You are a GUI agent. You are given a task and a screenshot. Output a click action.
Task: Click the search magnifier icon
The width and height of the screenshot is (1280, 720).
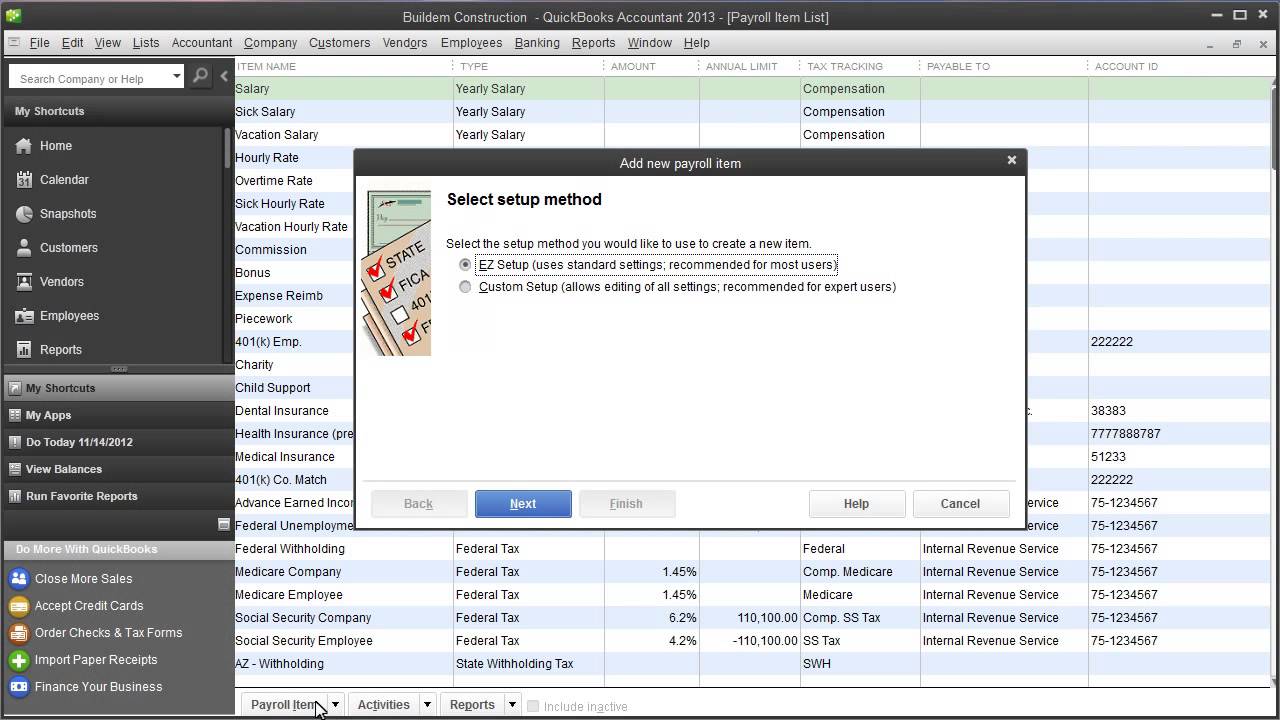(x=200, y=76)
